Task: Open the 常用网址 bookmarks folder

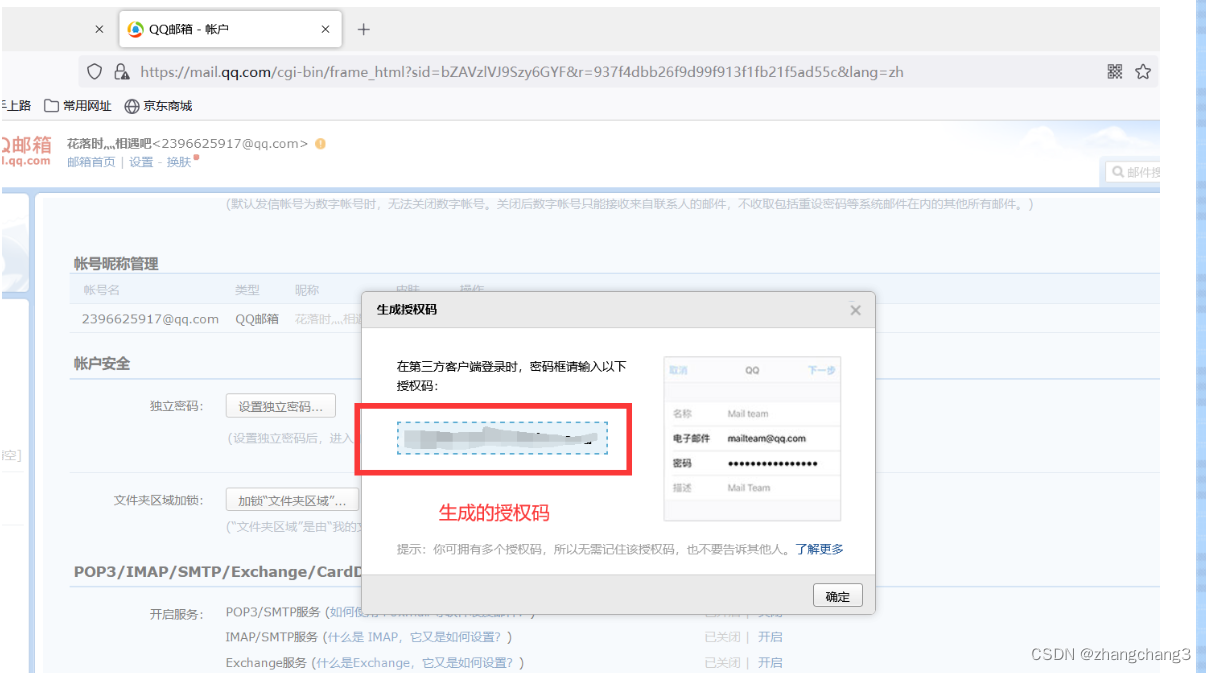Action: (78, 106)
